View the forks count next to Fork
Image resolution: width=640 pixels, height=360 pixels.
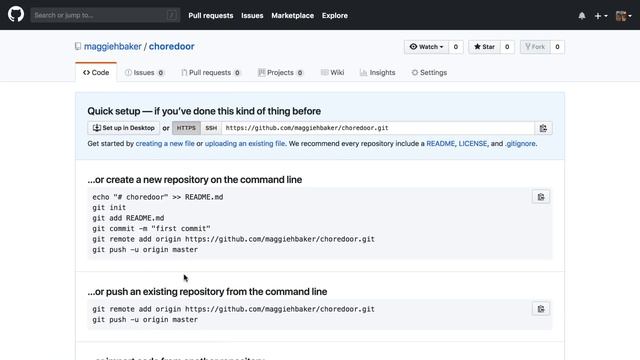pyautogui.click(x=557, y=47)
